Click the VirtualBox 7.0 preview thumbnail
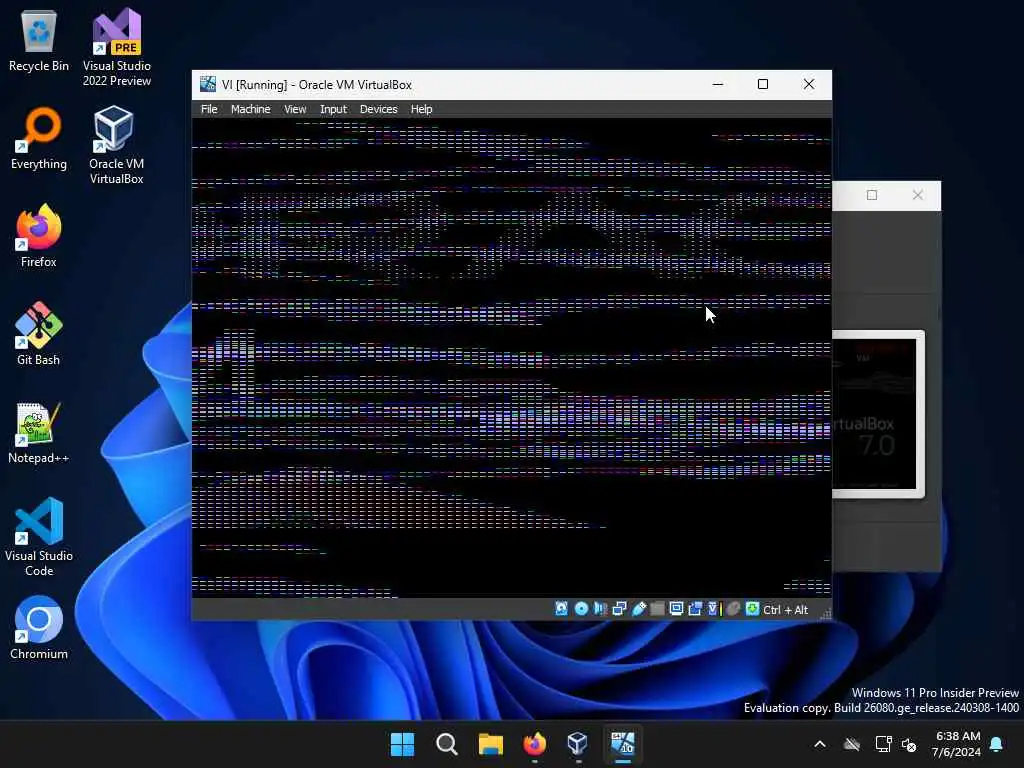 point(877,414)
